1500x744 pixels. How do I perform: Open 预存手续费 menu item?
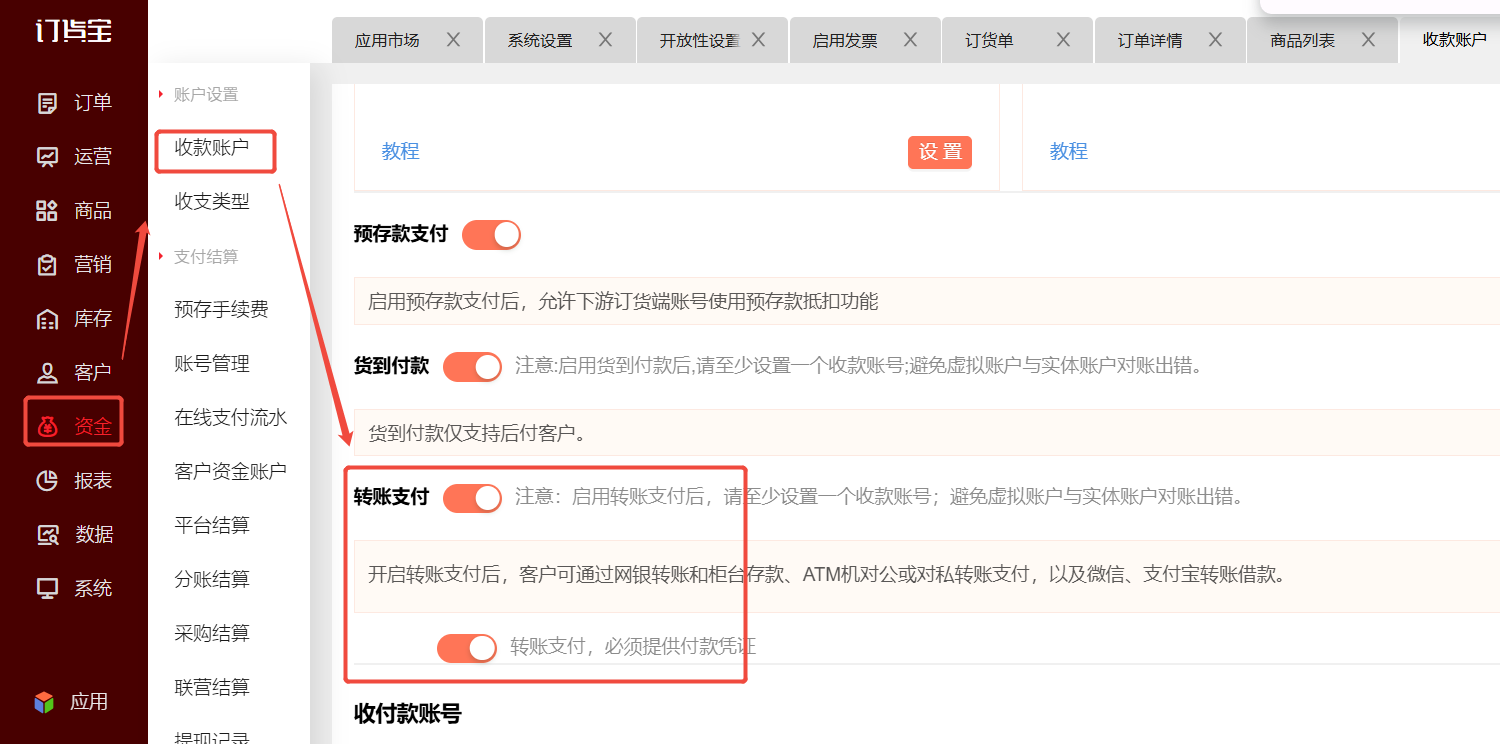tap(221, 310)
